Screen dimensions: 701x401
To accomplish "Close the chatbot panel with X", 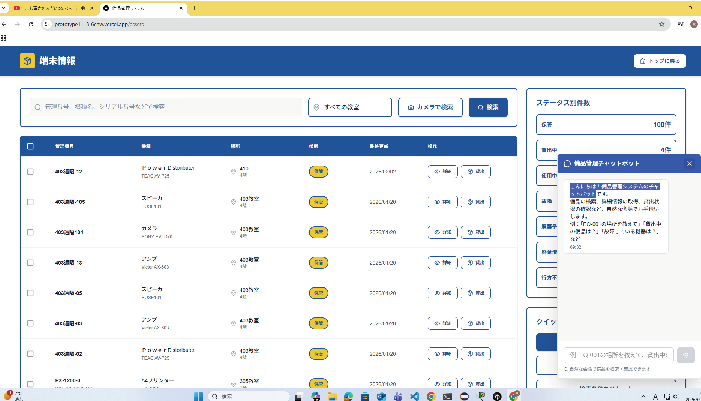I will coord(689,162).
